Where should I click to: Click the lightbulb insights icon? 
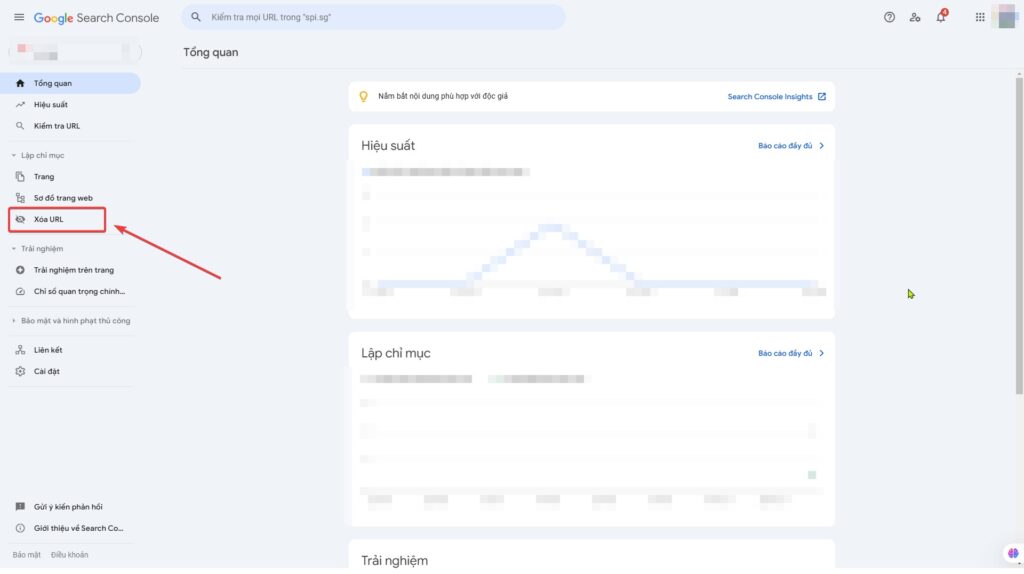(x=364, y=97)
